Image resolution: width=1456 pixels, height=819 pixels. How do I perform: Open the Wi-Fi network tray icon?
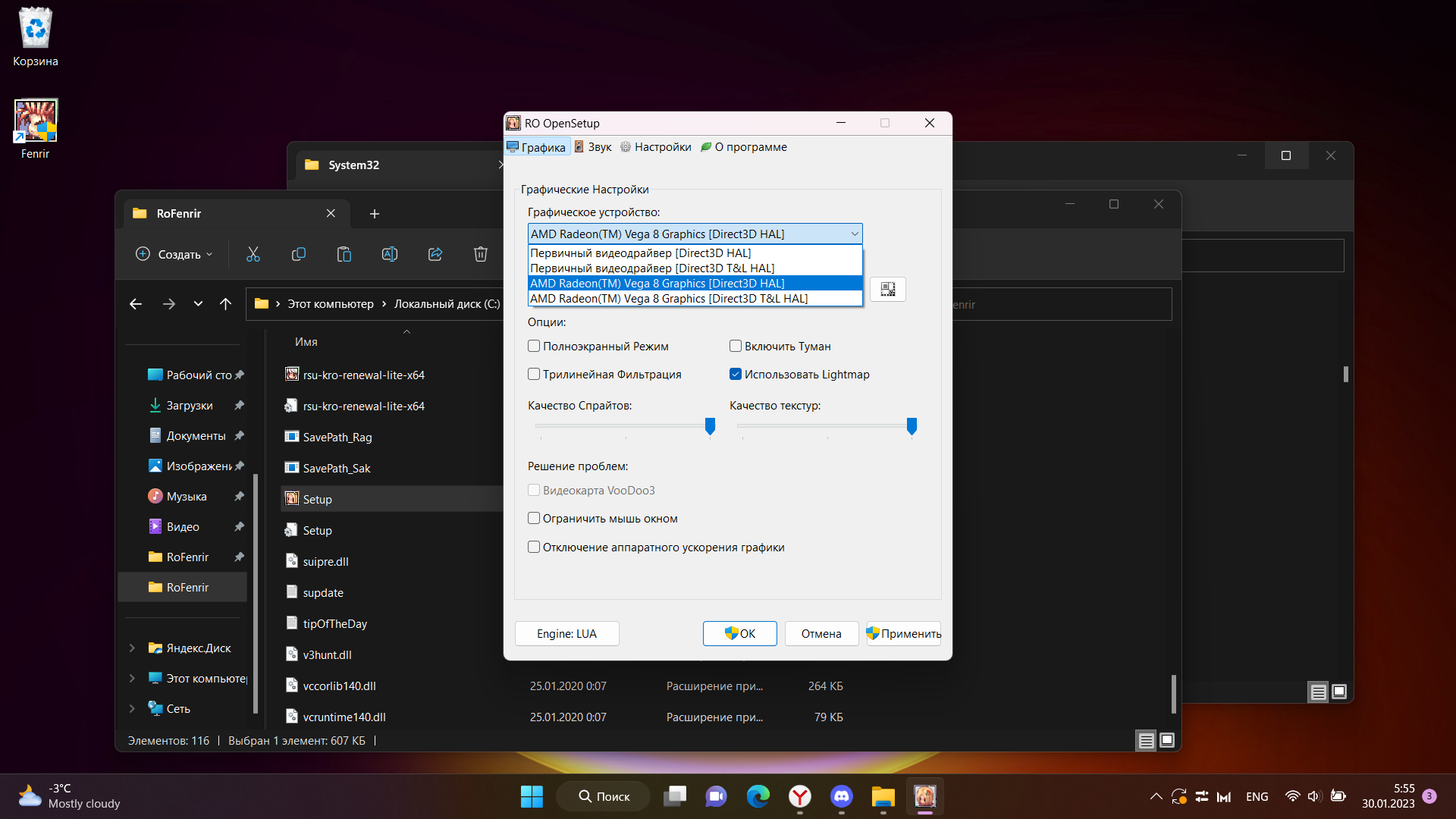point(1292,796)
